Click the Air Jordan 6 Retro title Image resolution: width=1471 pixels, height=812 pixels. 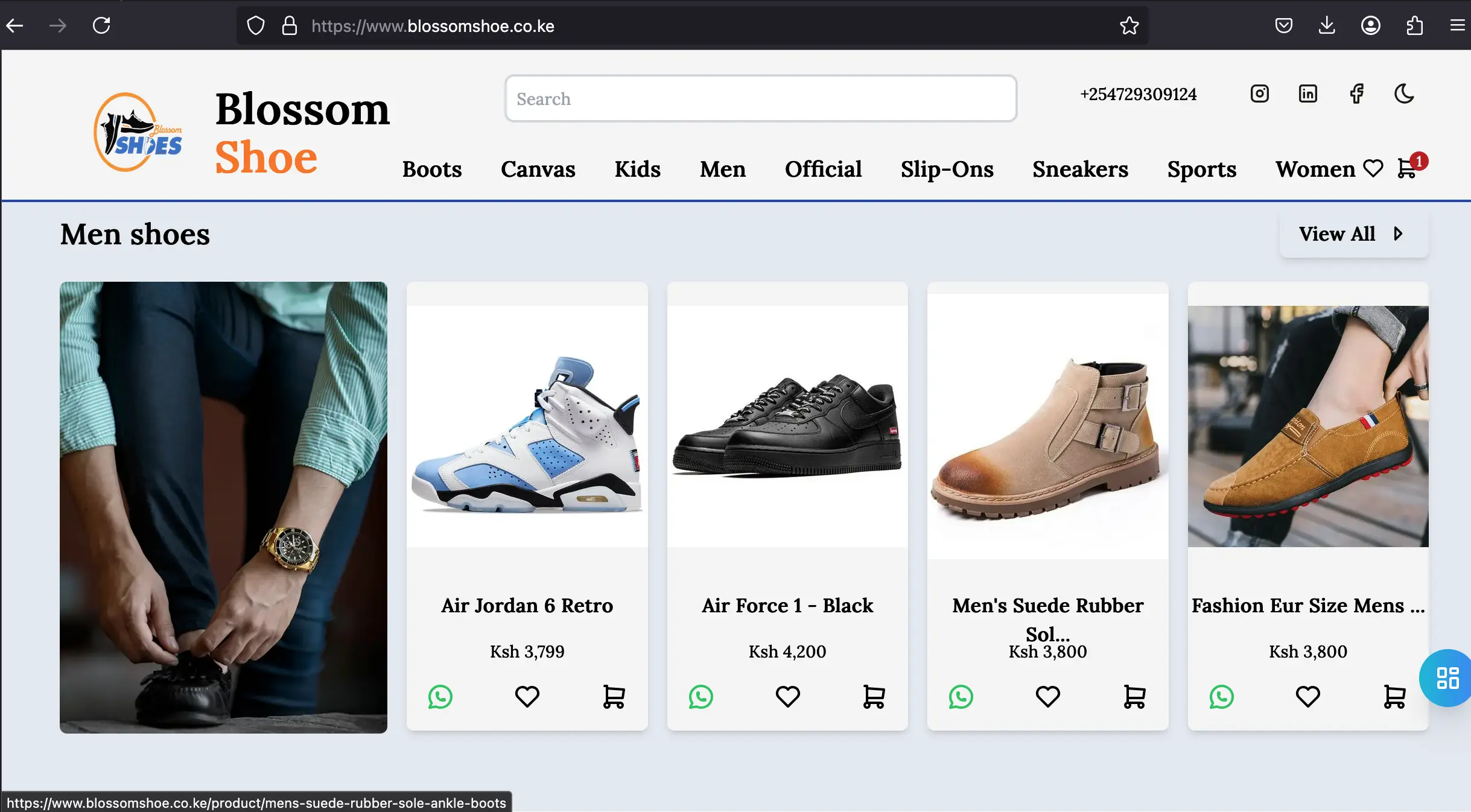click(527, 605)
